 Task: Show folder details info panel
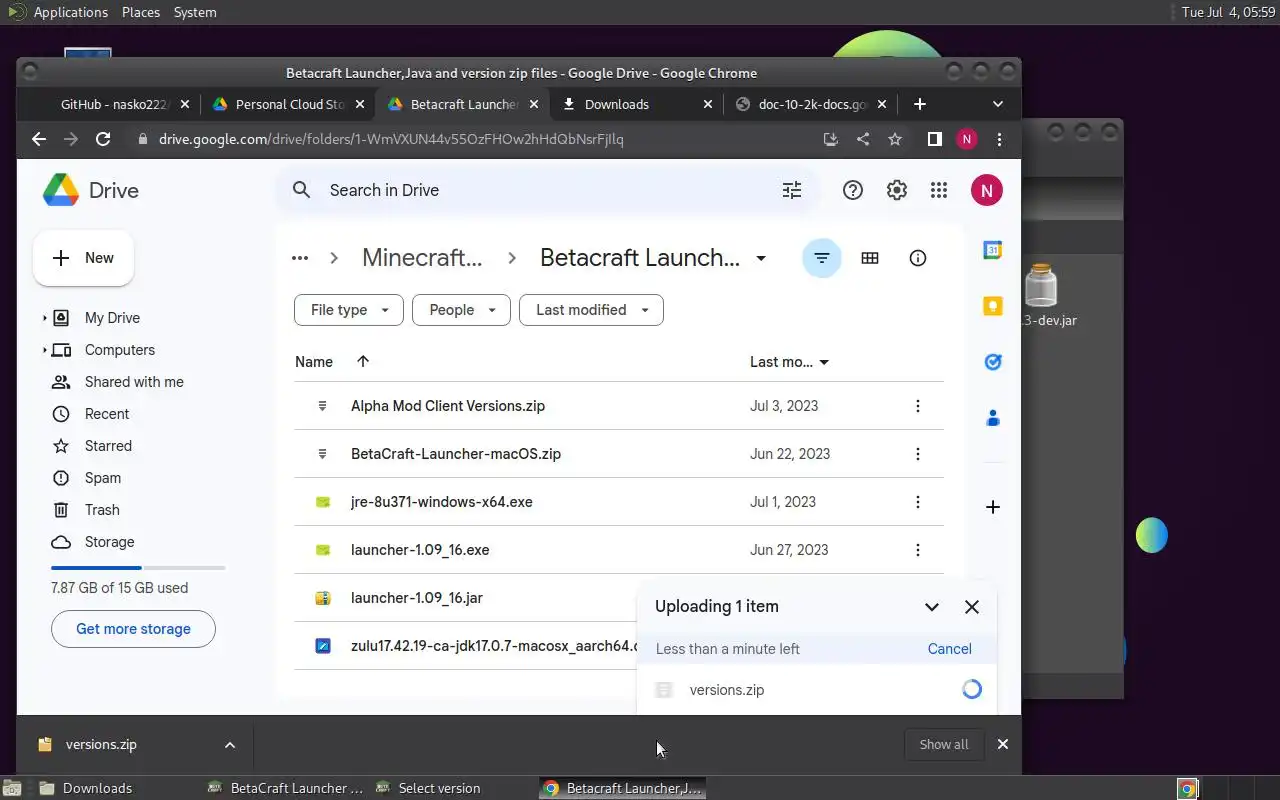tap(918, 258)
